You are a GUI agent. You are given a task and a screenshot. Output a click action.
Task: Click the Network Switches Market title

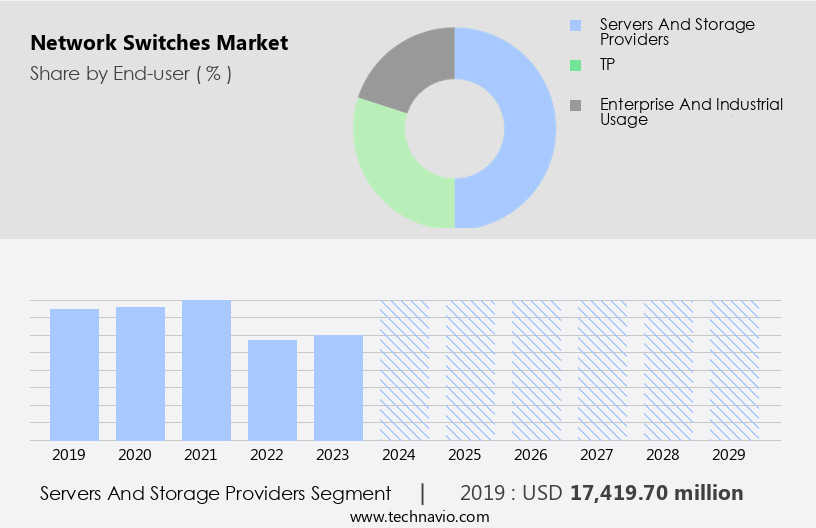[159, 43]
